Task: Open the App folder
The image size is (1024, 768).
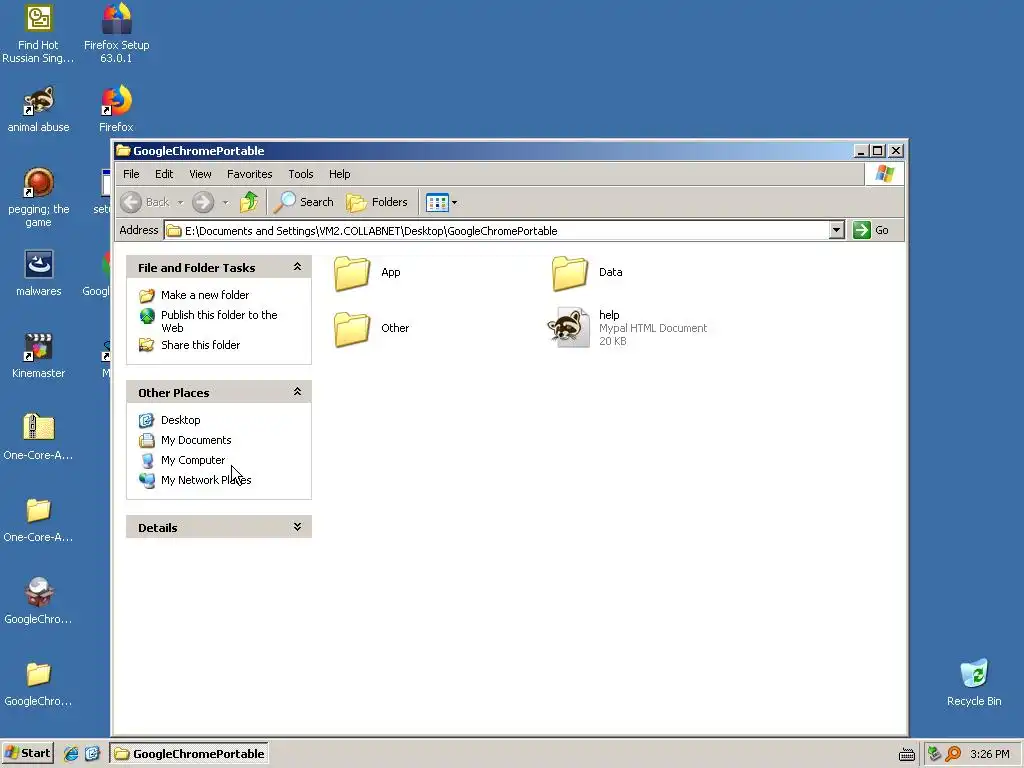Action: pos(367,273)
